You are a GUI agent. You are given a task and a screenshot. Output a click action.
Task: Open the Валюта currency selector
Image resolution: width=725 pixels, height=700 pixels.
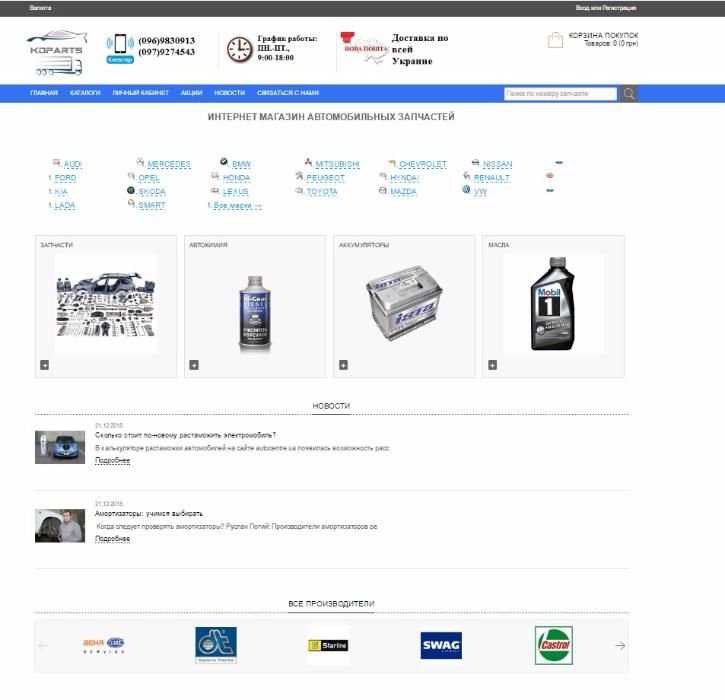click(40, 8)
